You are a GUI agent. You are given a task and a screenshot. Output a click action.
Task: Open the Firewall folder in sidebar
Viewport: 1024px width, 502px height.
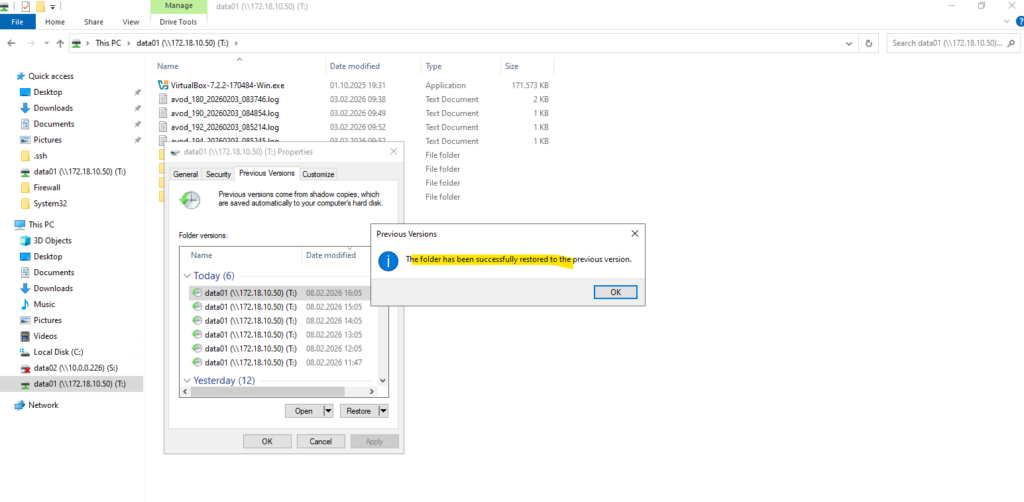click(x=46, y=187)
